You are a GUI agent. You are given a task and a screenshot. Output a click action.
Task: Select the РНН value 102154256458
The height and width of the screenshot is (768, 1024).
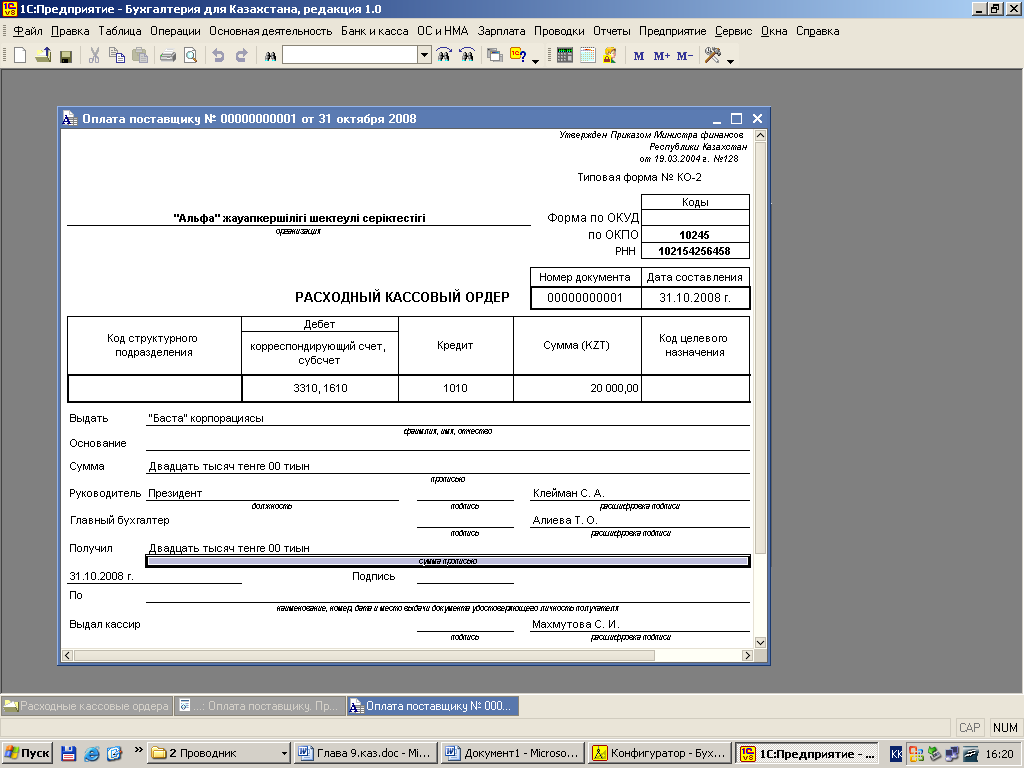695,251
